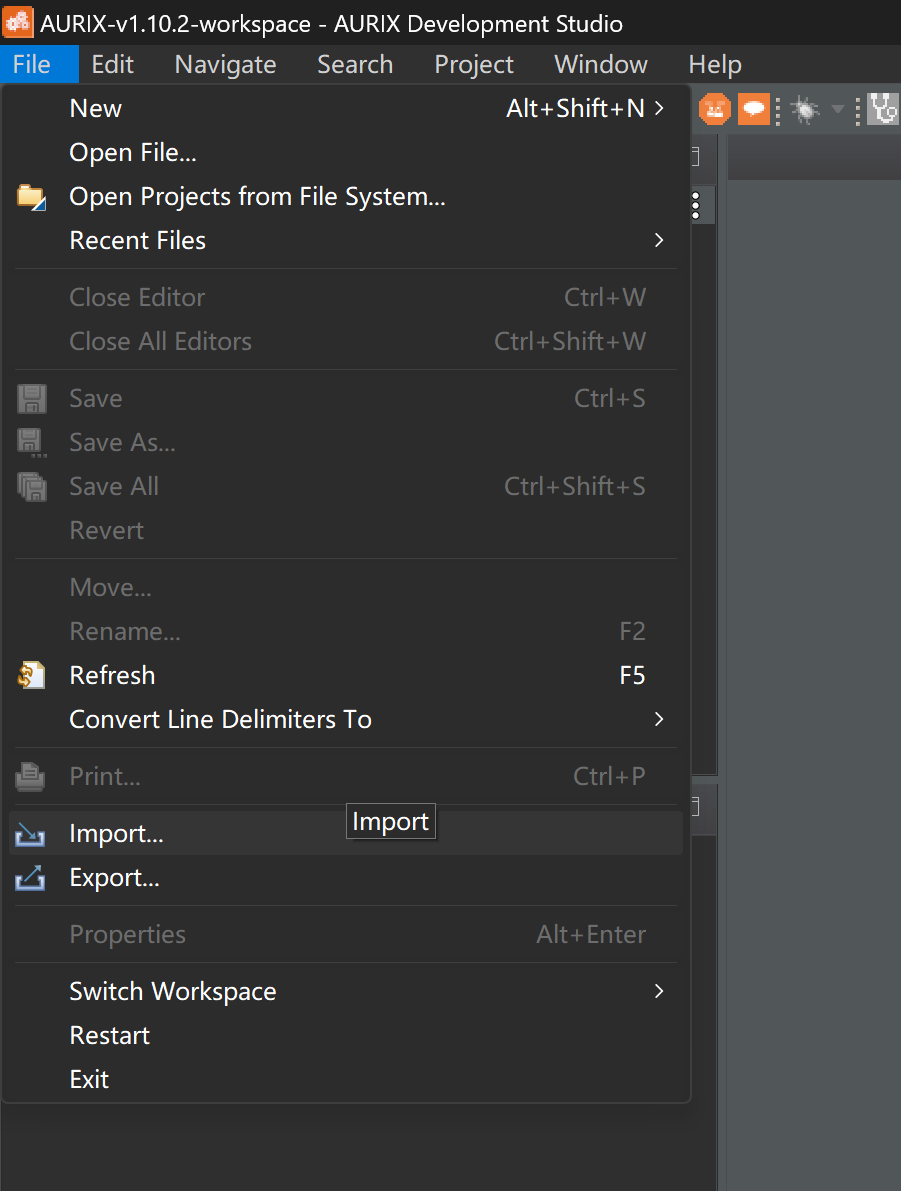
Task: Open the Edit menu
Action: tap(112, 65)
